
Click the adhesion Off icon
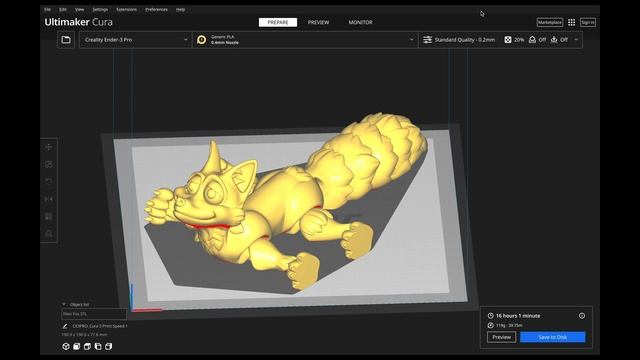pyautogui.click(x=554, y=40)
